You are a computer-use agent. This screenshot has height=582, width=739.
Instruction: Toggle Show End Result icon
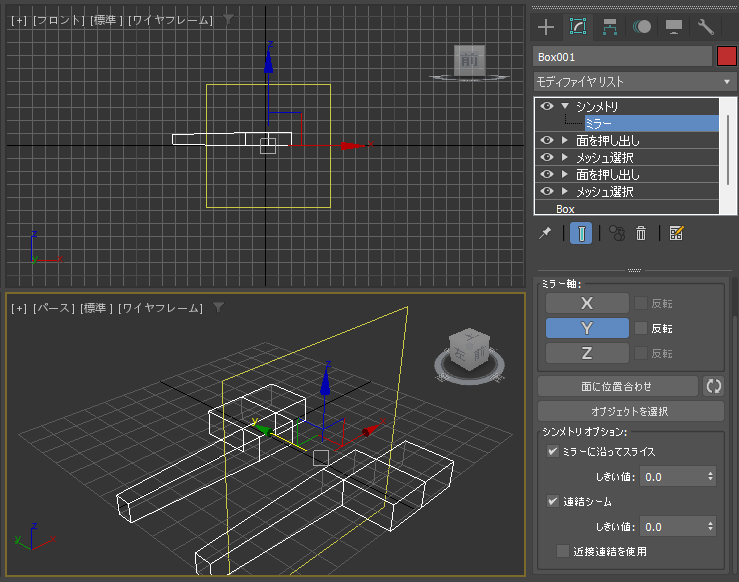pos(581,233)
